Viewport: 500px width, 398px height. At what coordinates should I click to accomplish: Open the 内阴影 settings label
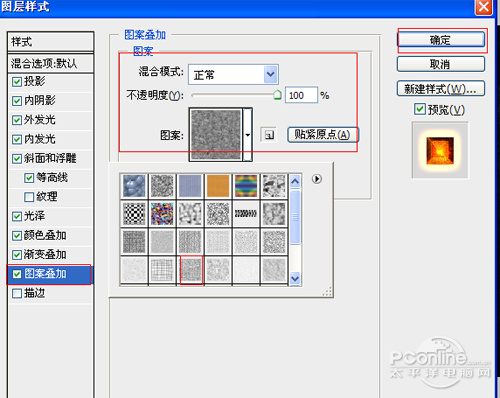[40, 101]
